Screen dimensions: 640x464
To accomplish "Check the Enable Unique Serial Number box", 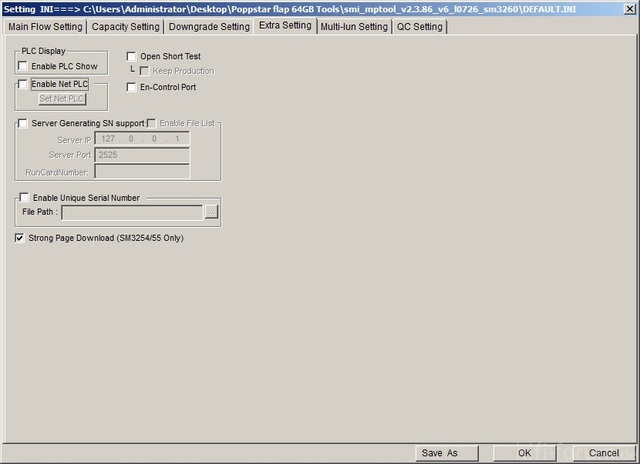I will coord(25,198).
